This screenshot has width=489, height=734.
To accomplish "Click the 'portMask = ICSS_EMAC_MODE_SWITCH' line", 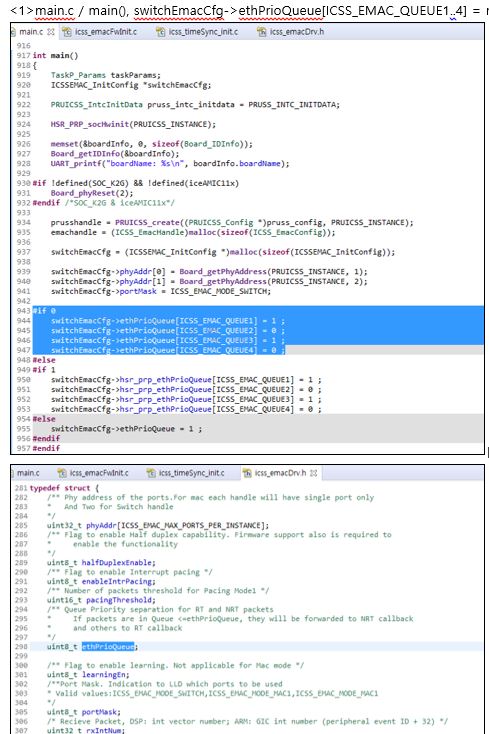I will click(x=161, y=291).
